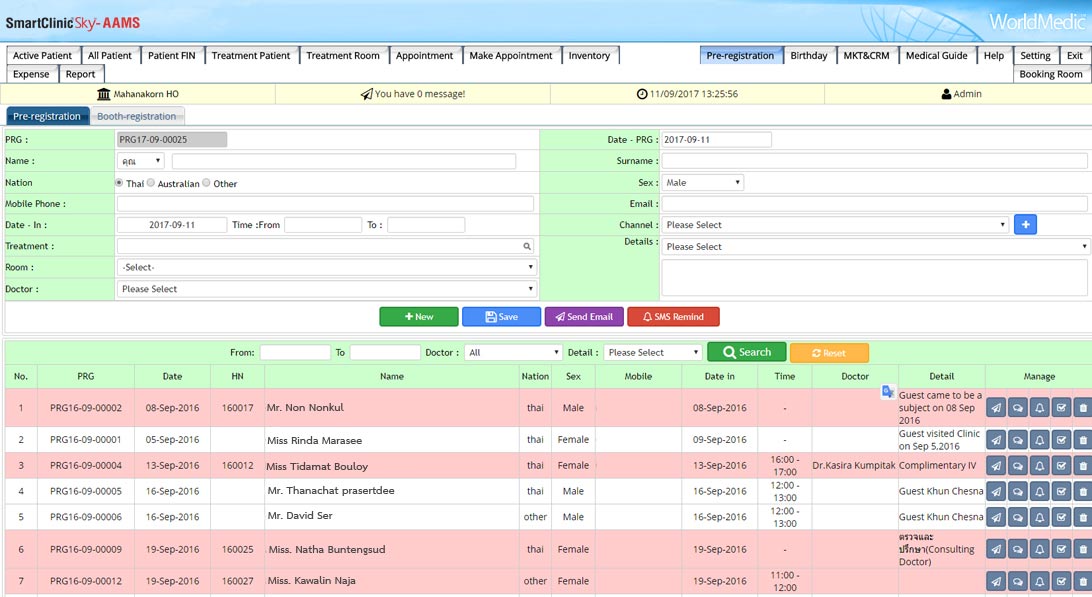Open the Sex dropdown showing Male
This screenshot has height=597, width=1092.
coord(703,183)
